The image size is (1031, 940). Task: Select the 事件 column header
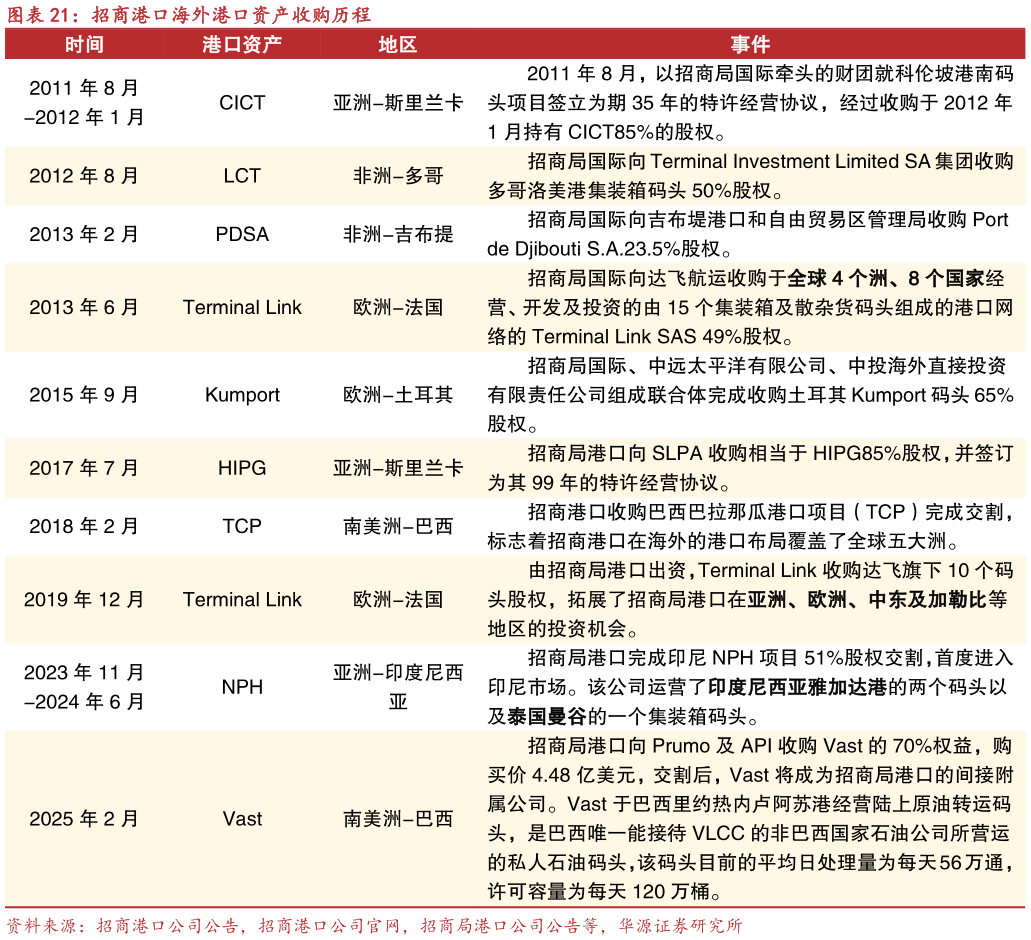751,44
